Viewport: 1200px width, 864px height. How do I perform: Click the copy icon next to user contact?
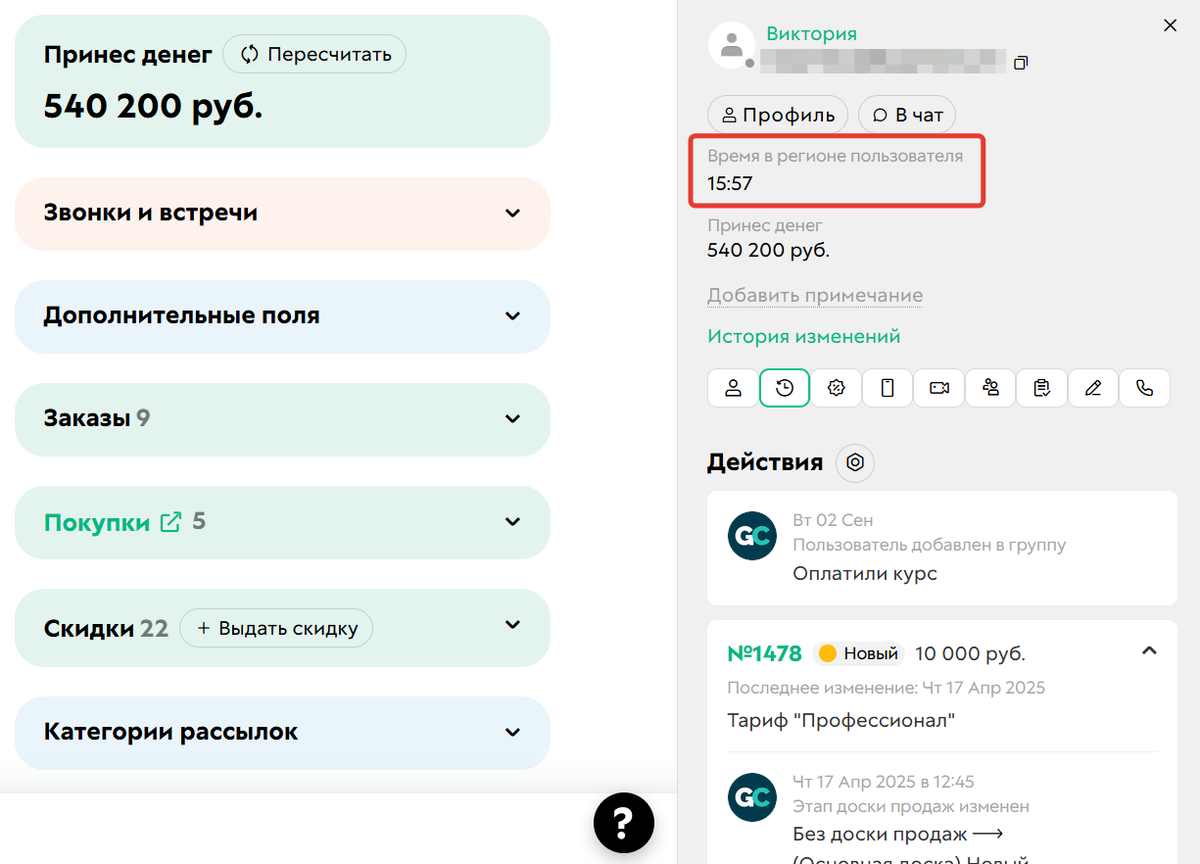pos(1021,62)
